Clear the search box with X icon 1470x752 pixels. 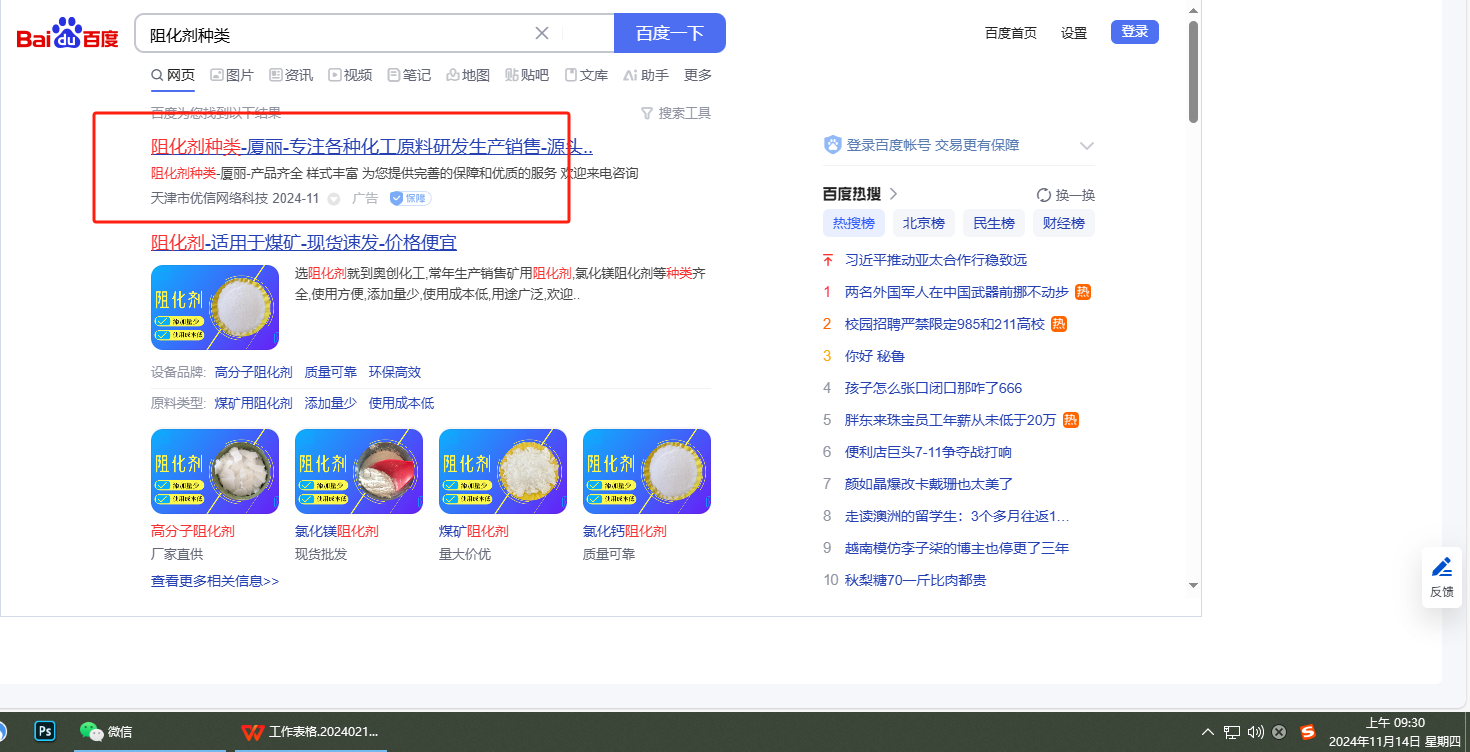[x=542, y=33]
